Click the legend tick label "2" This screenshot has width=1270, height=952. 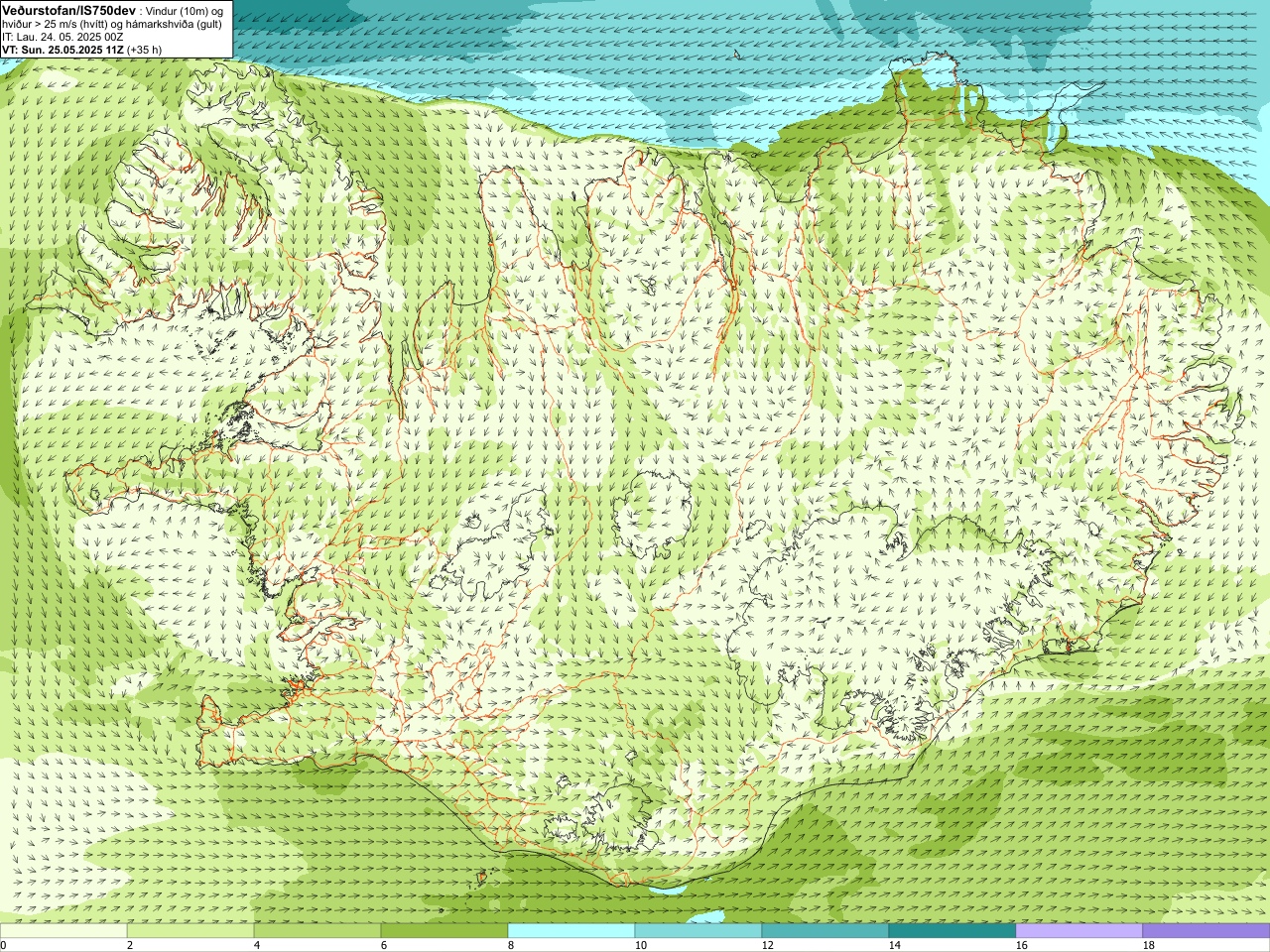(130, 946)
